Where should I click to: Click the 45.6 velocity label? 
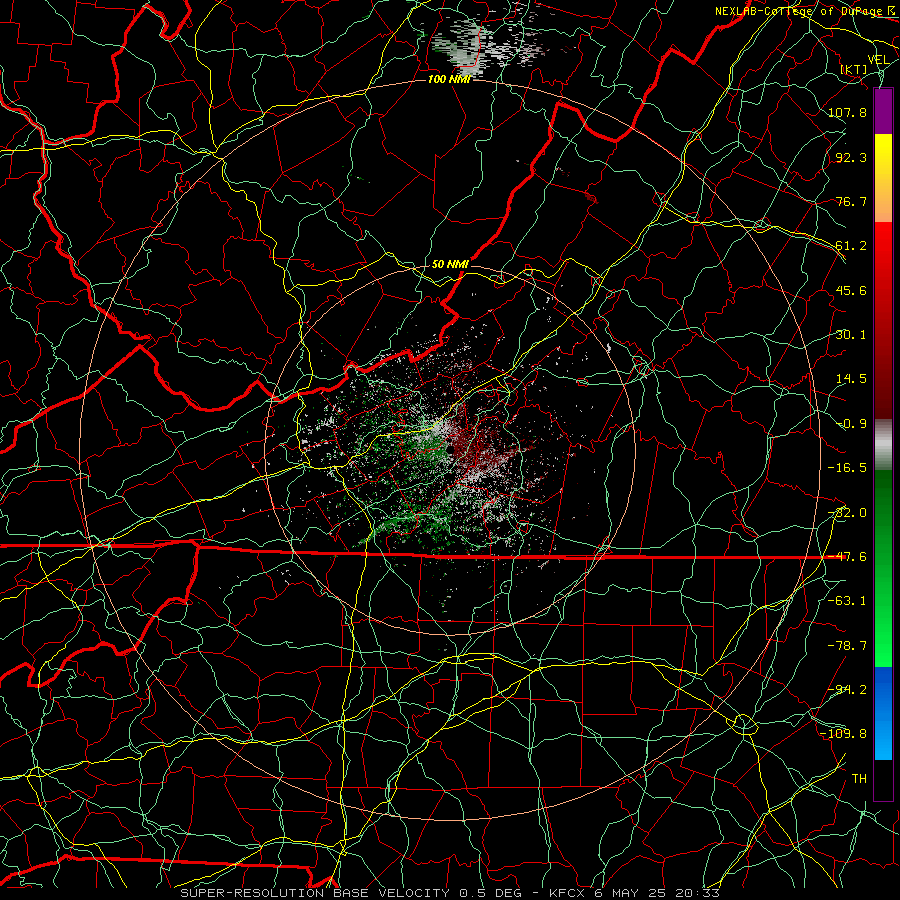(x=851, y=290)
